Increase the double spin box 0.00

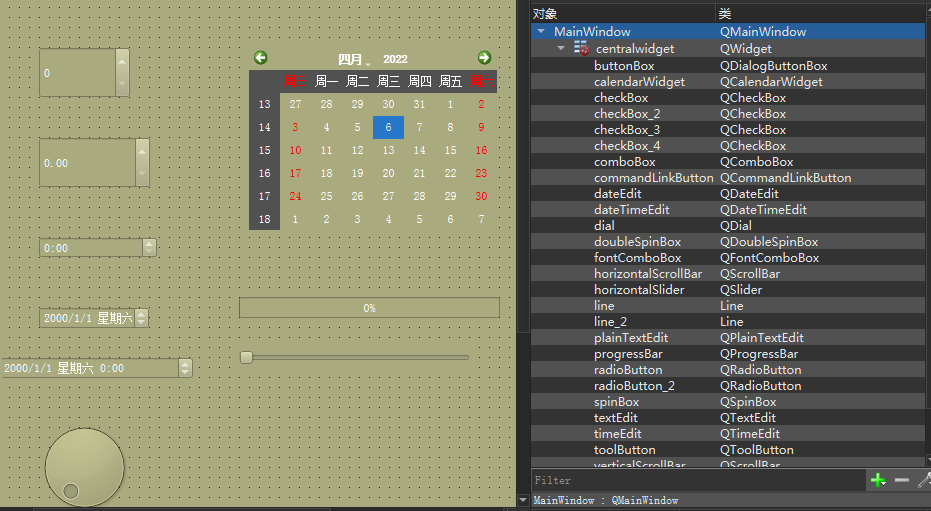(x=142, y=151)
